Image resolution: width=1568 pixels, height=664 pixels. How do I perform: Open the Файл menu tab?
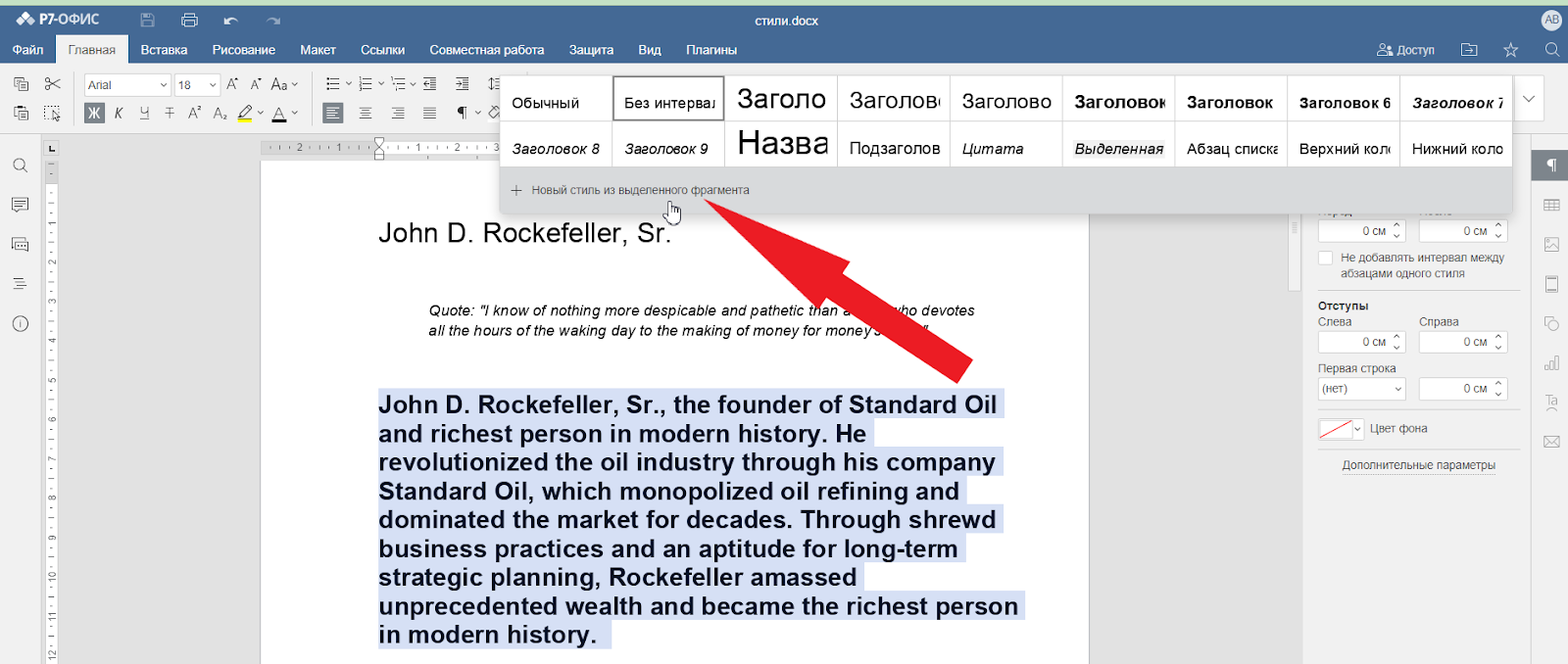pos(27,50)
